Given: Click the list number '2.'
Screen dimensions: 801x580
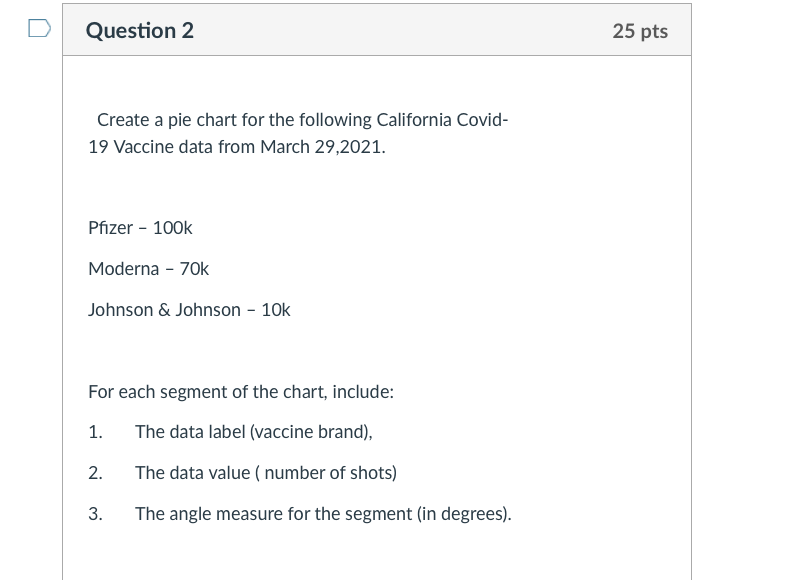Looking at the screenshot, I should point(95,473).
